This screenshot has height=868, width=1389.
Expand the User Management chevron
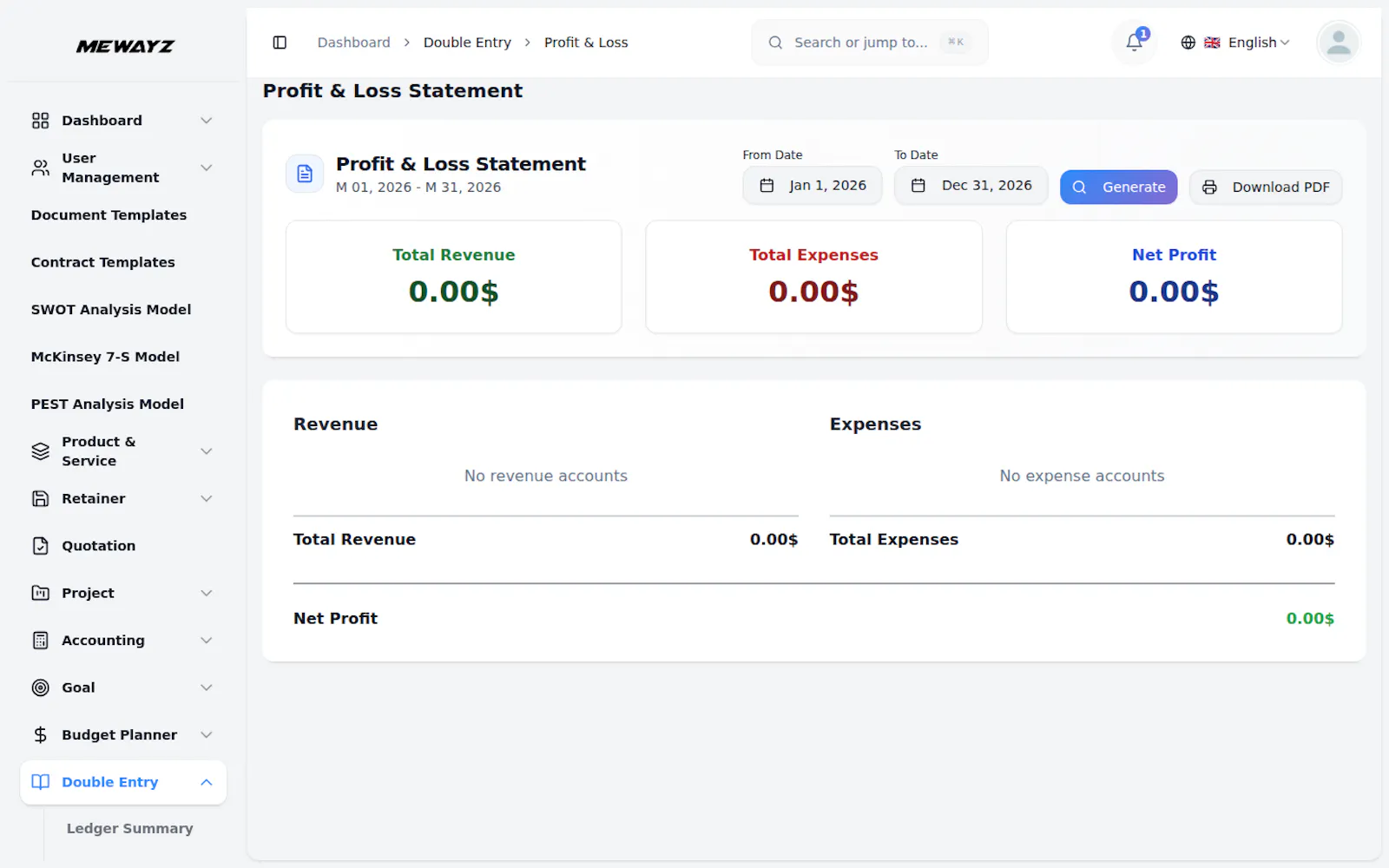coord(207,168)
